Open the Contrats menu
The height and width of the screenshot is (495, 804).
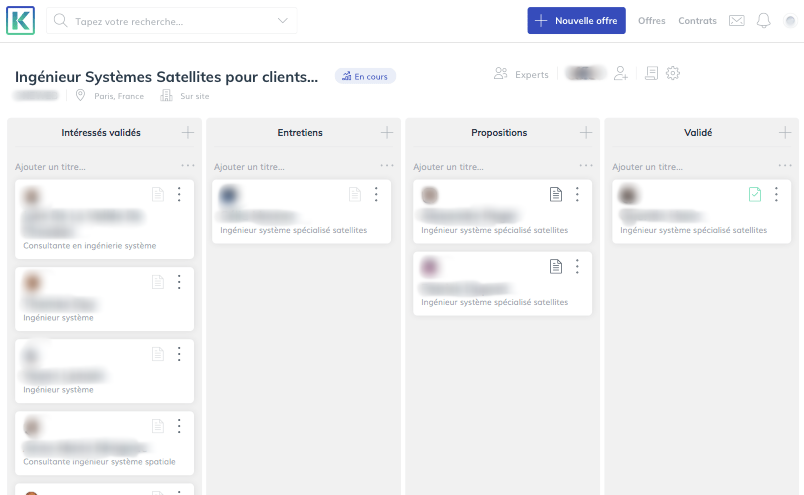[697, 21]
